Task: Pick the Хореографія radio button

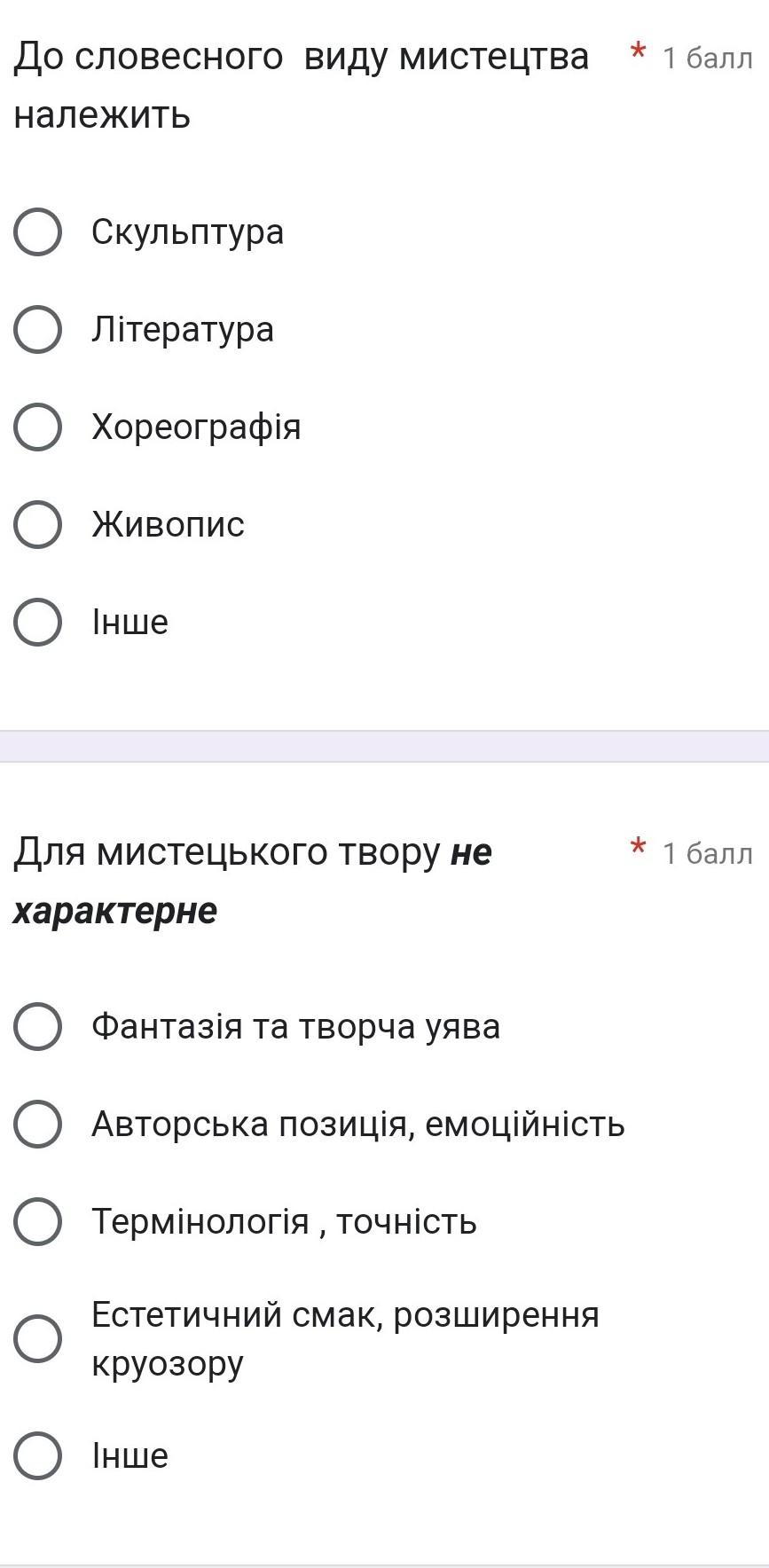Action: click(x=38, y=427)
